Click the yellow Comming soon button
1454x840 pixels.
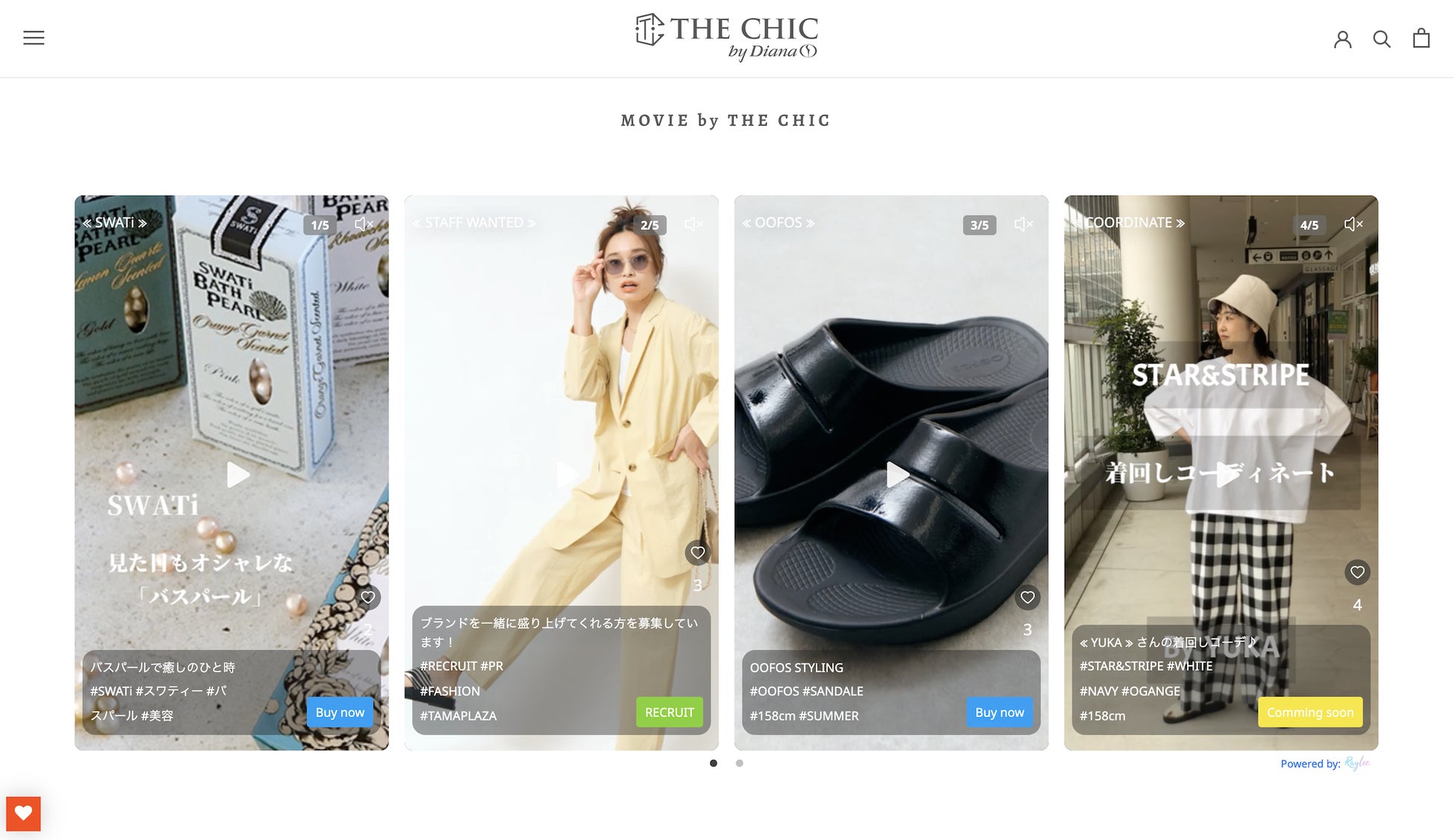click(1310, 712)
